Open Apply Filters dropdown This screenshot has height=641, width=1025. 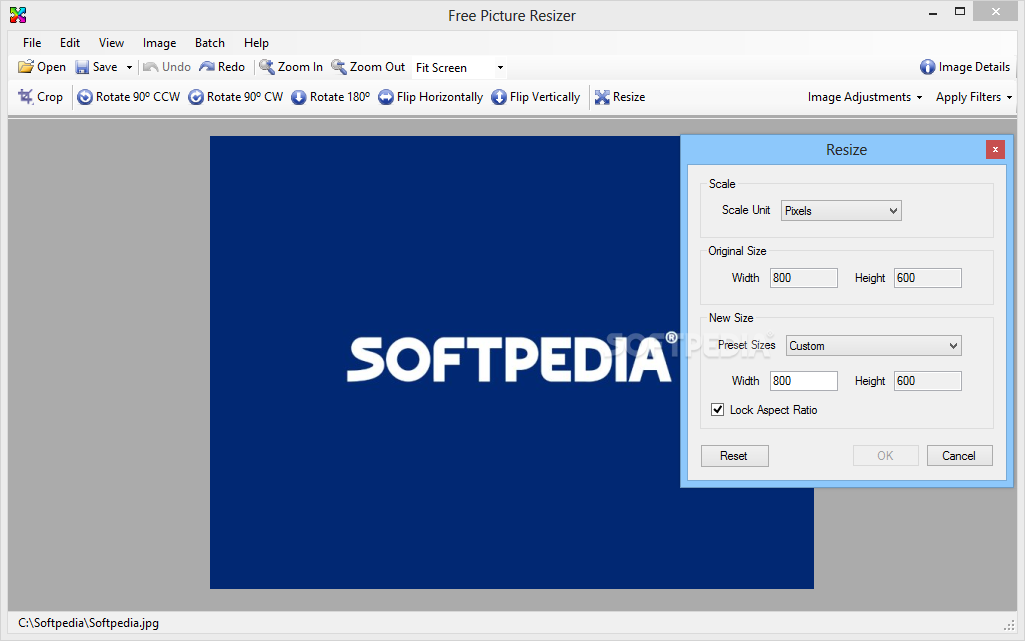click(x=973, y=97)
